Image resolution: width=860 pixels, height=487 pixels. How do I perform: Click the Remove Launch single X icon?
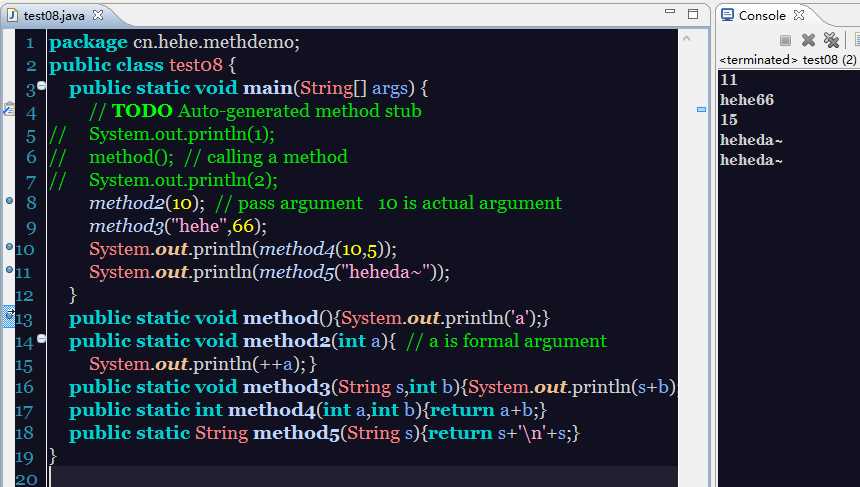(x=808, y=40)
